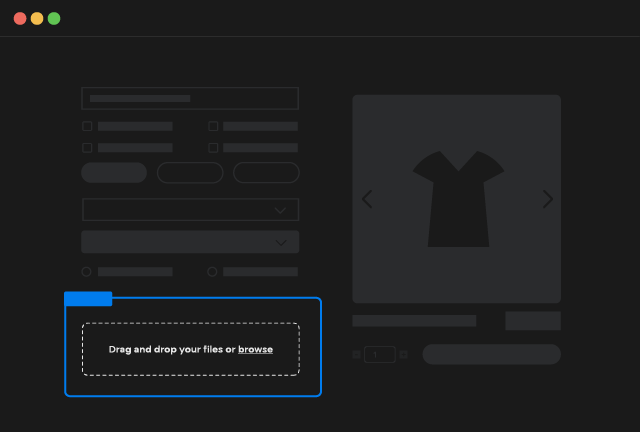Viewport: 640px width, 432px height.
Task: Click the previous image arrow in product carousel
Action: 367,199
